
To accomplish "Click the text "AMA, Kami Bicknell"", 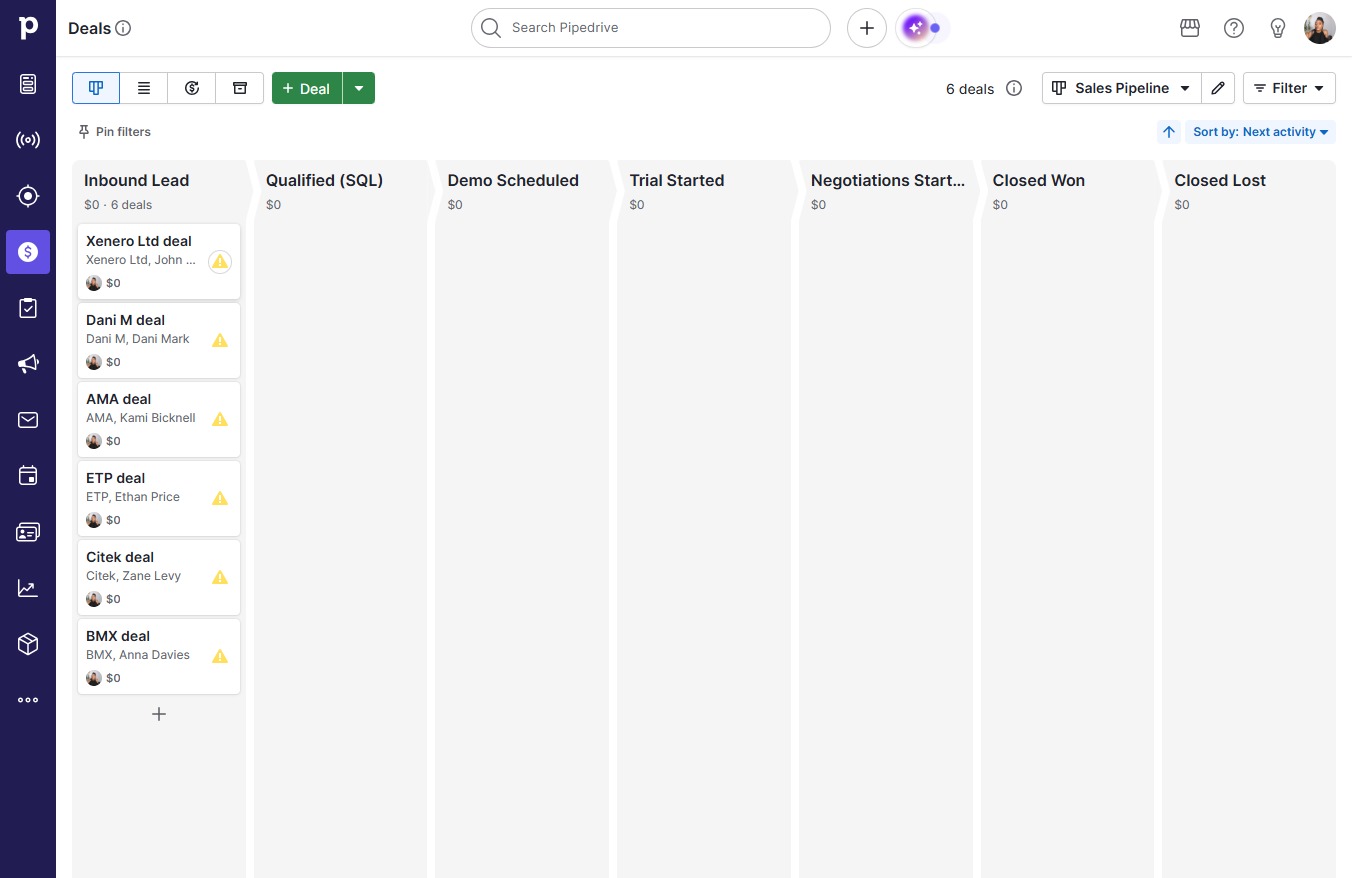I will (x=141, y=418).
